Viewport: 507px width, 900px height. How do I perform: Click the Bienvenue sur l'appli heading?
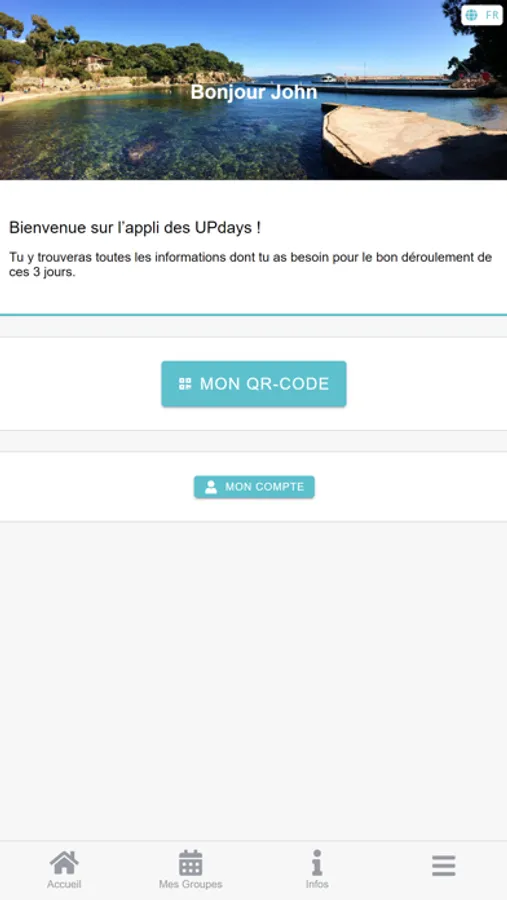point(135,228)
